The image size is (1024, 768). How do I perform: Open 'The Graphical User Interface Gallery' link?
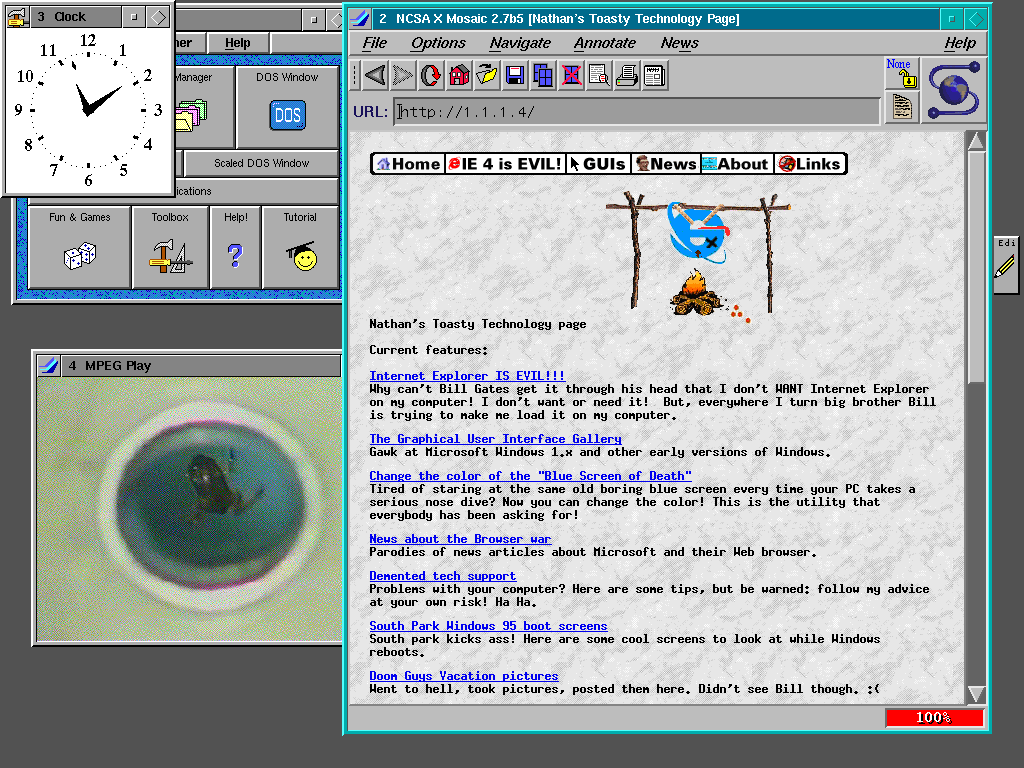pyautogui.click(x=495, y=439)
